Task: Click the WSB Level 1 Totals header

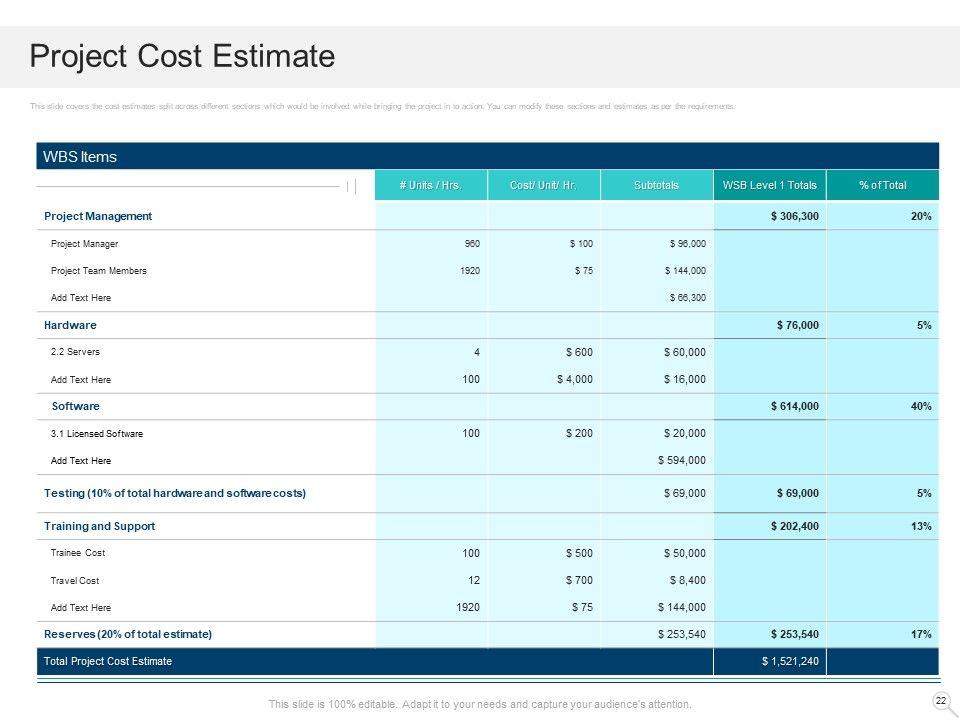Action: 770,186
